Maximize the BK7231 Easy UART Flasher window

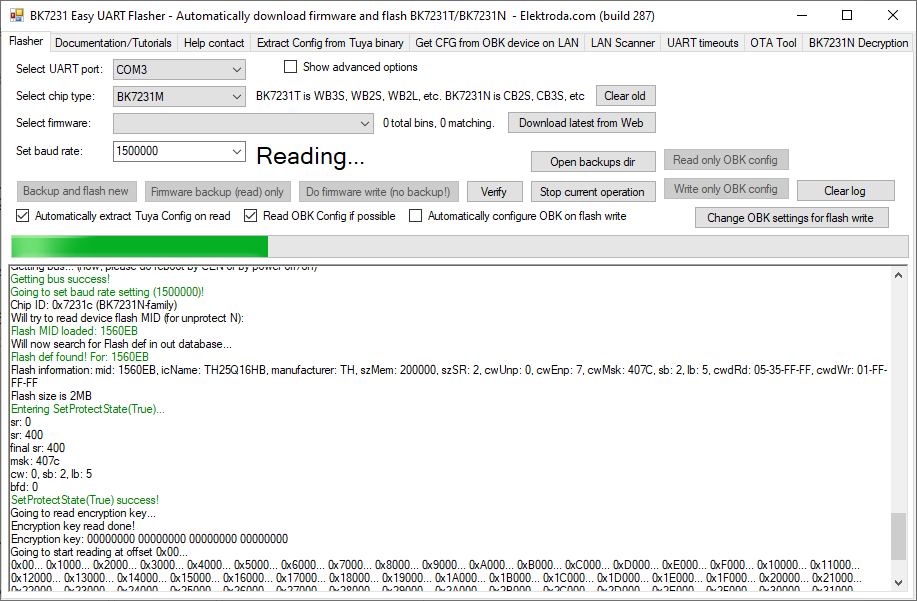click(x=846, y=16)
